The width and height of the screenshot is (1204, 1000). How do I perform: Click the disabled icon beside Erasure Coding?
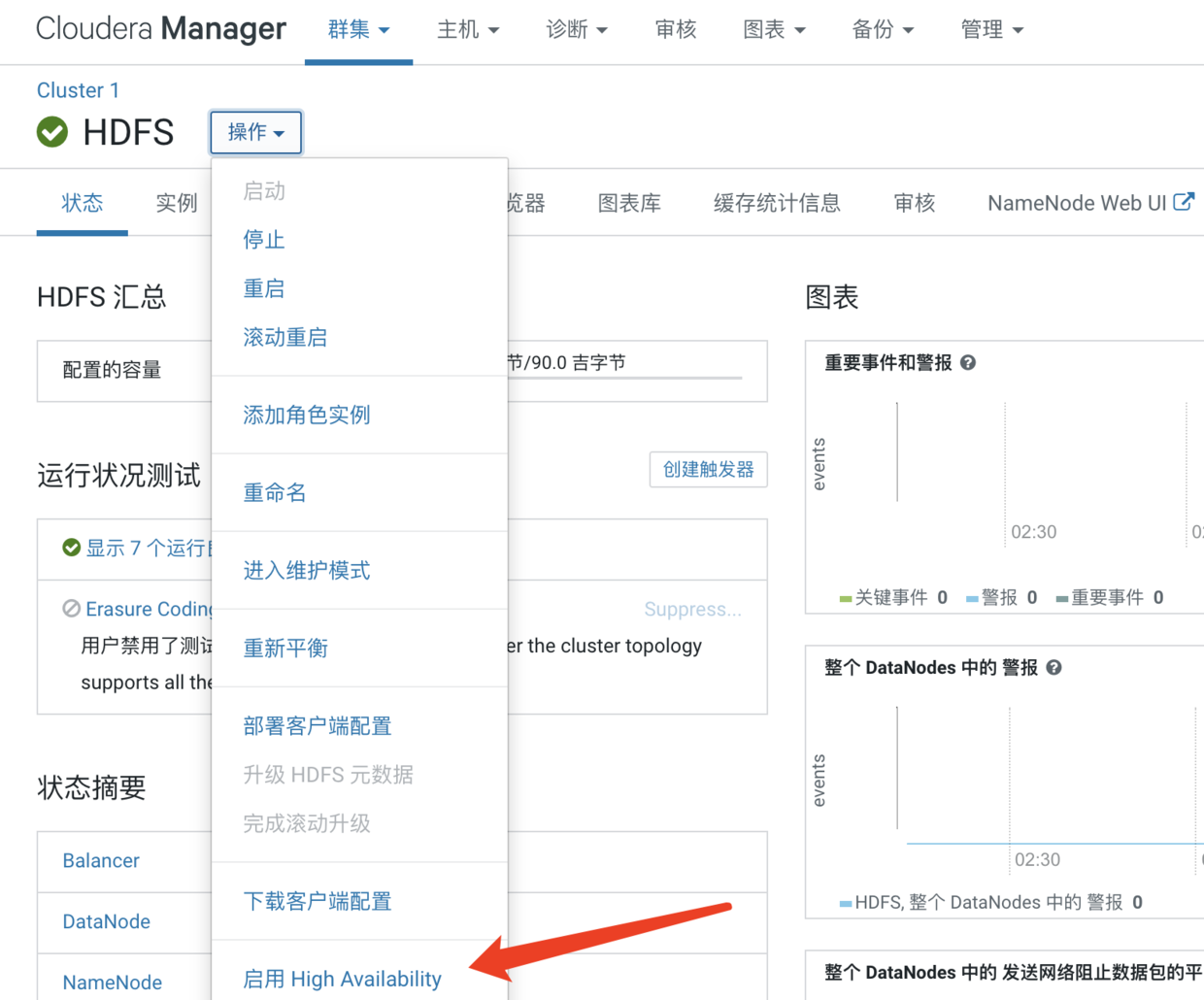71,609
